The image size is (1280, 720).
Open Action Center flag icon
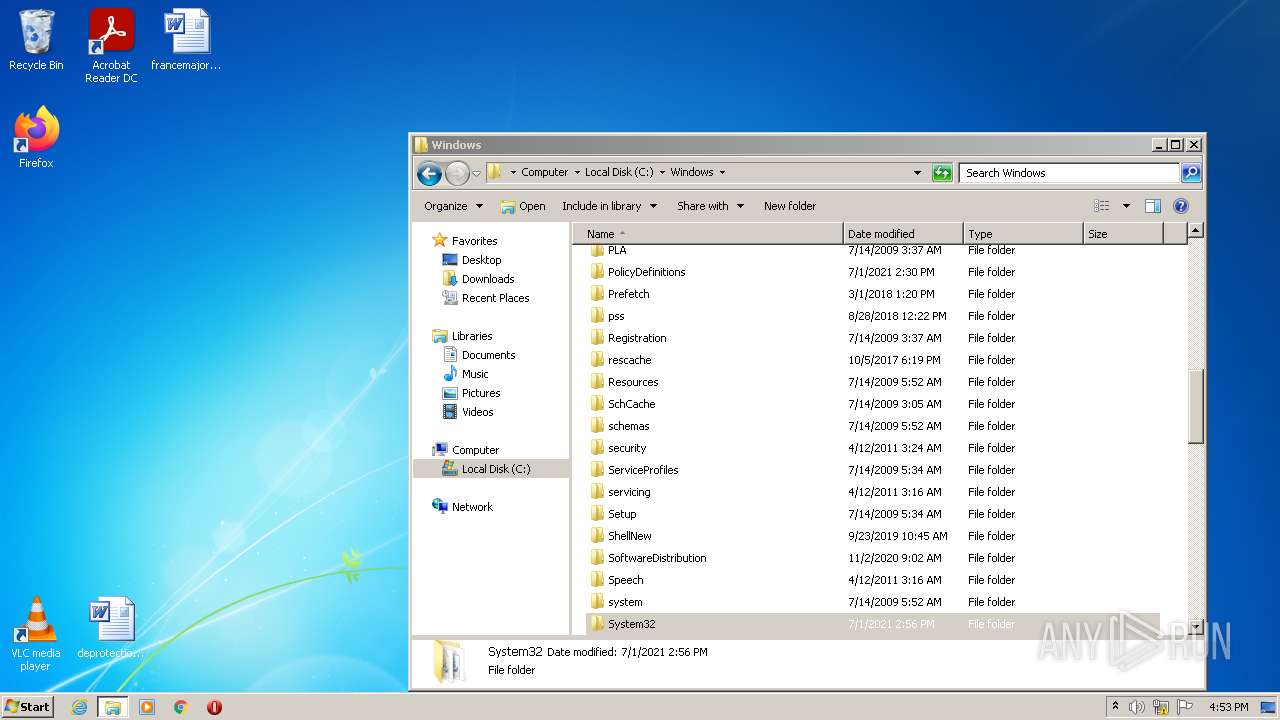coord(1185,707)
